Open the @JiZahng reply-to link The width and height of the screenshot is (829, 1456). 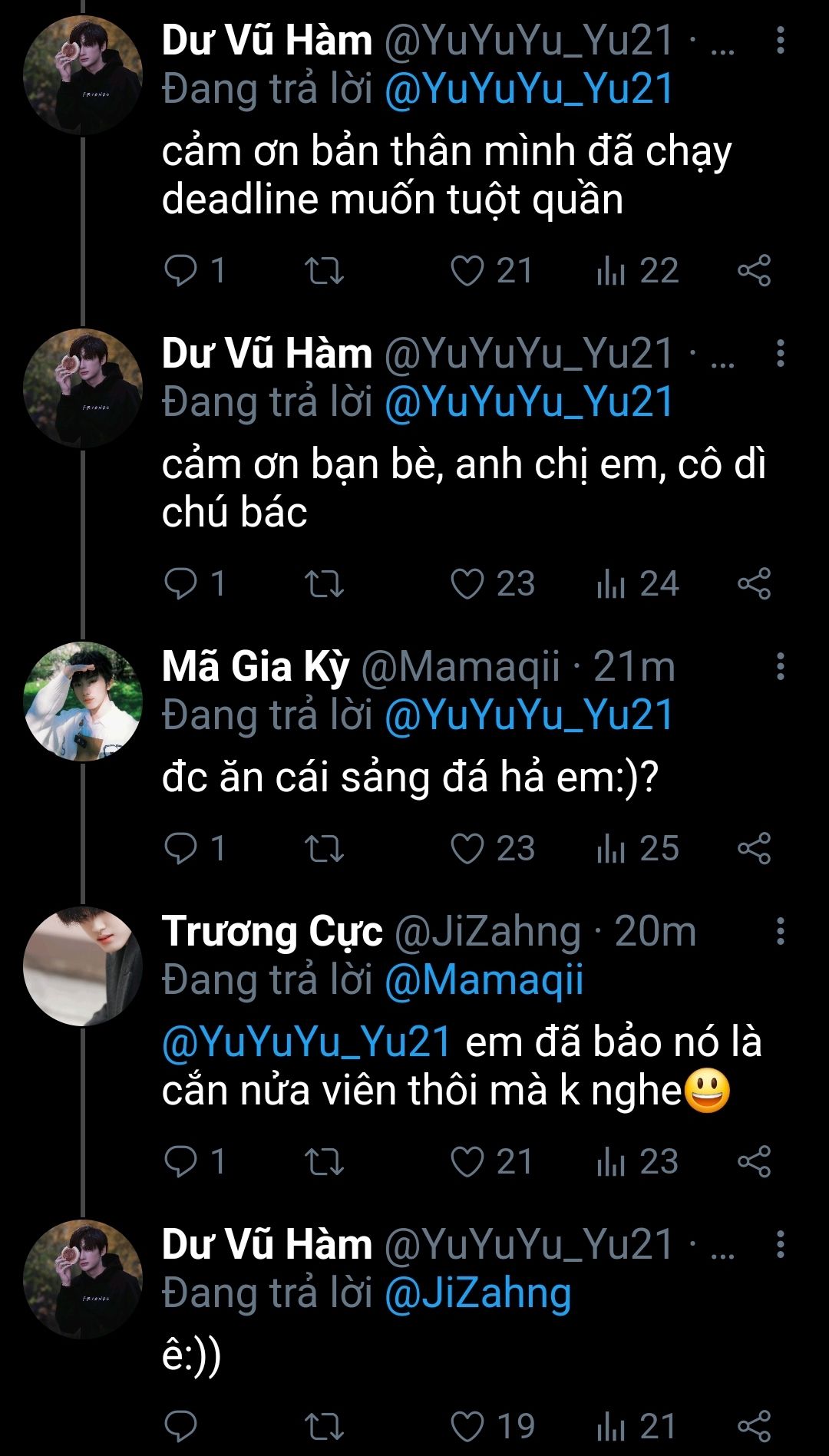click(477, 1293)
